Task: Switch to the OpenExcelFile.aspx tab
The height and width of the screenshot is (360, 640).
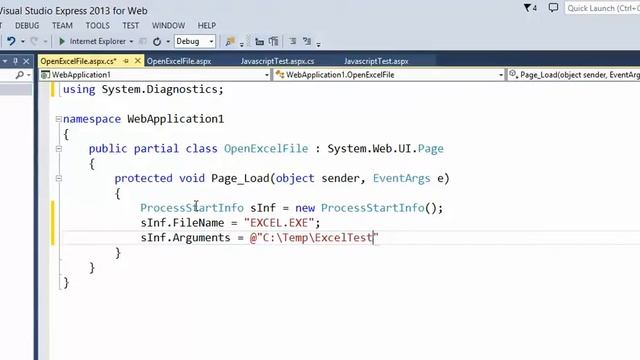Action: tap(179, 61)
